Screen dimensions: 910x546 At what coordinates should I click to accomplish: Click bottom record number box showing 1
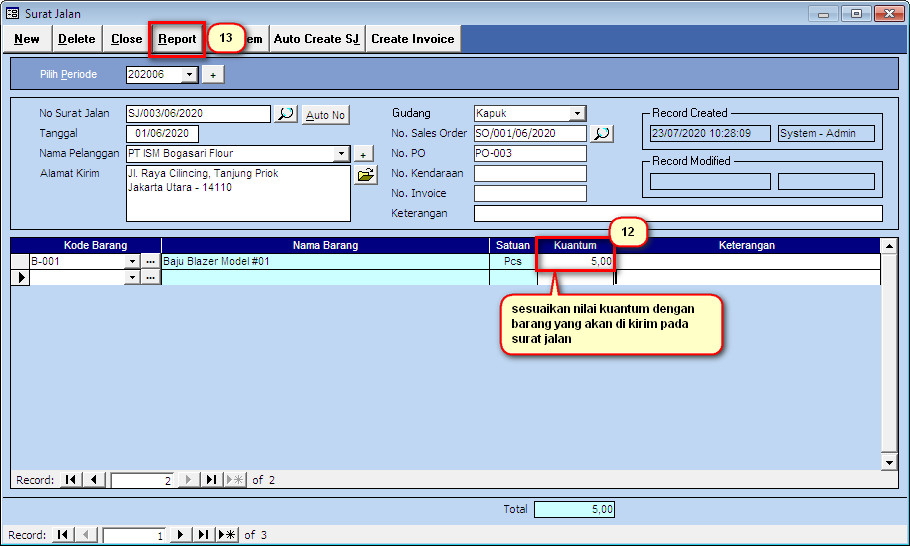click(135, 535)
